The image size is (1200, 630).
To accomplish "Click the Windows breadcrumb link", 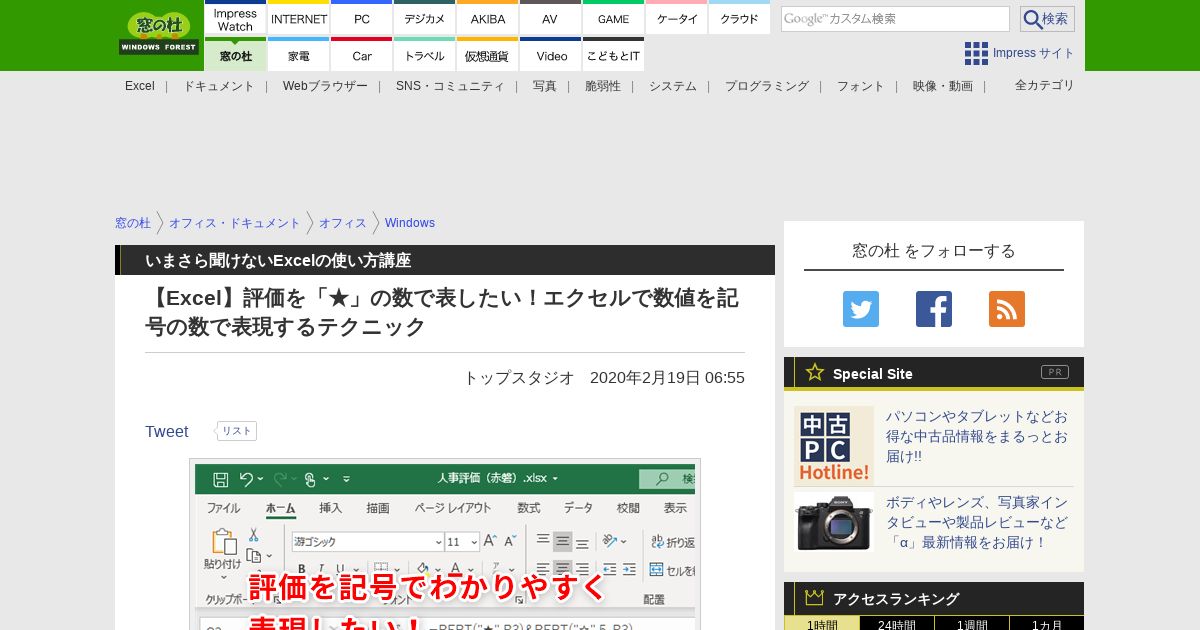I will [x=410, y=223].
